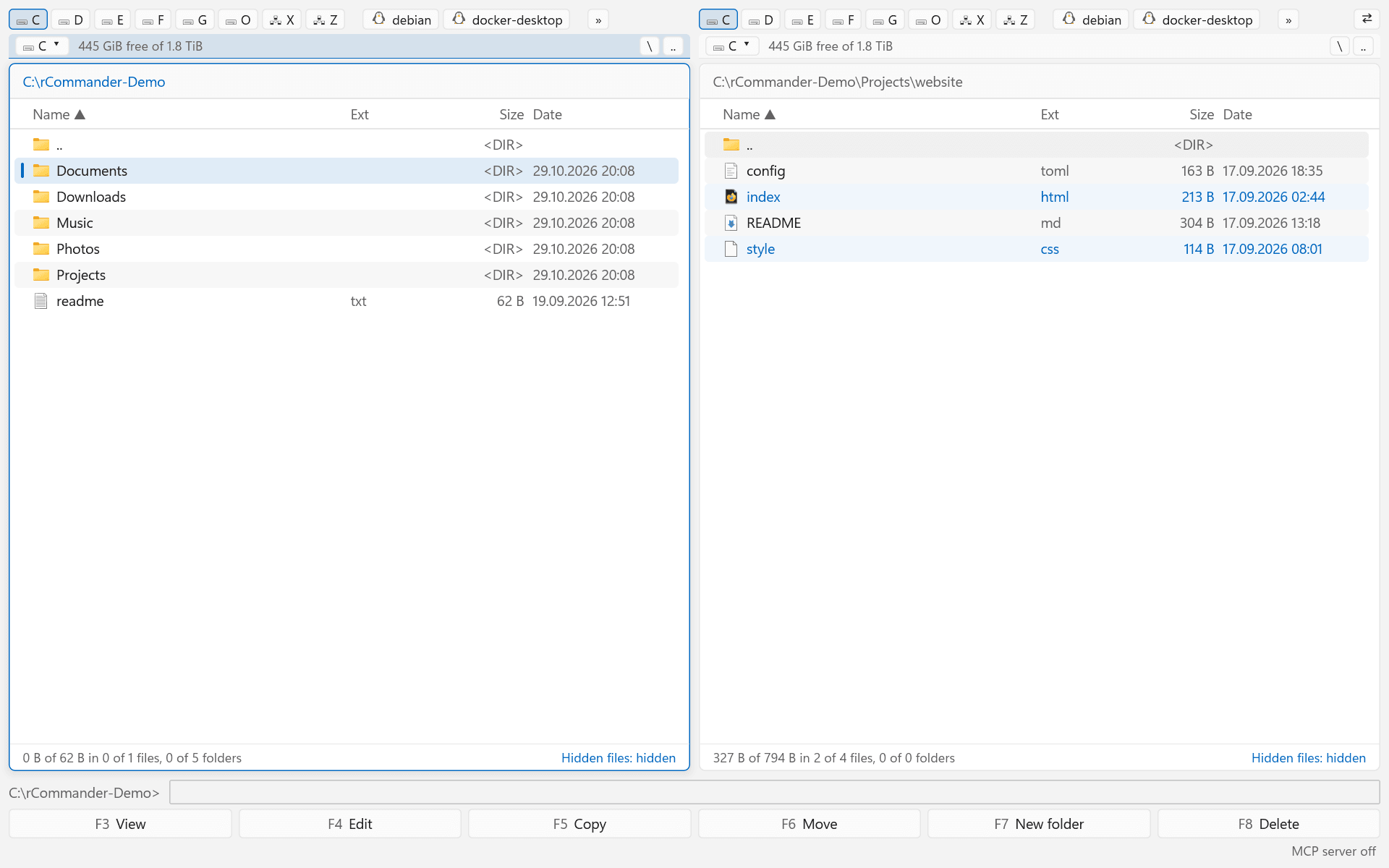Image resolution: width=1389 pixels, height=868 pixels.
Task: Select drive G in right panel drive bar
Action: coord(885,20)
